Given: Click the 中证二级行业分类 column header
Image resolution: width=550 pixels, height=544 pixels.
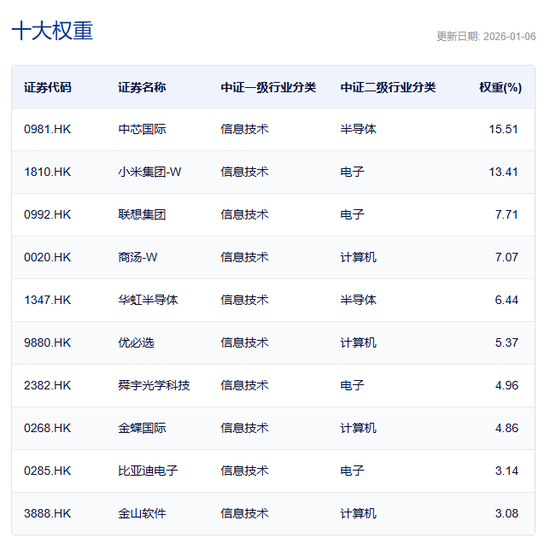Looking at the screenshot, I should (388, 87).
